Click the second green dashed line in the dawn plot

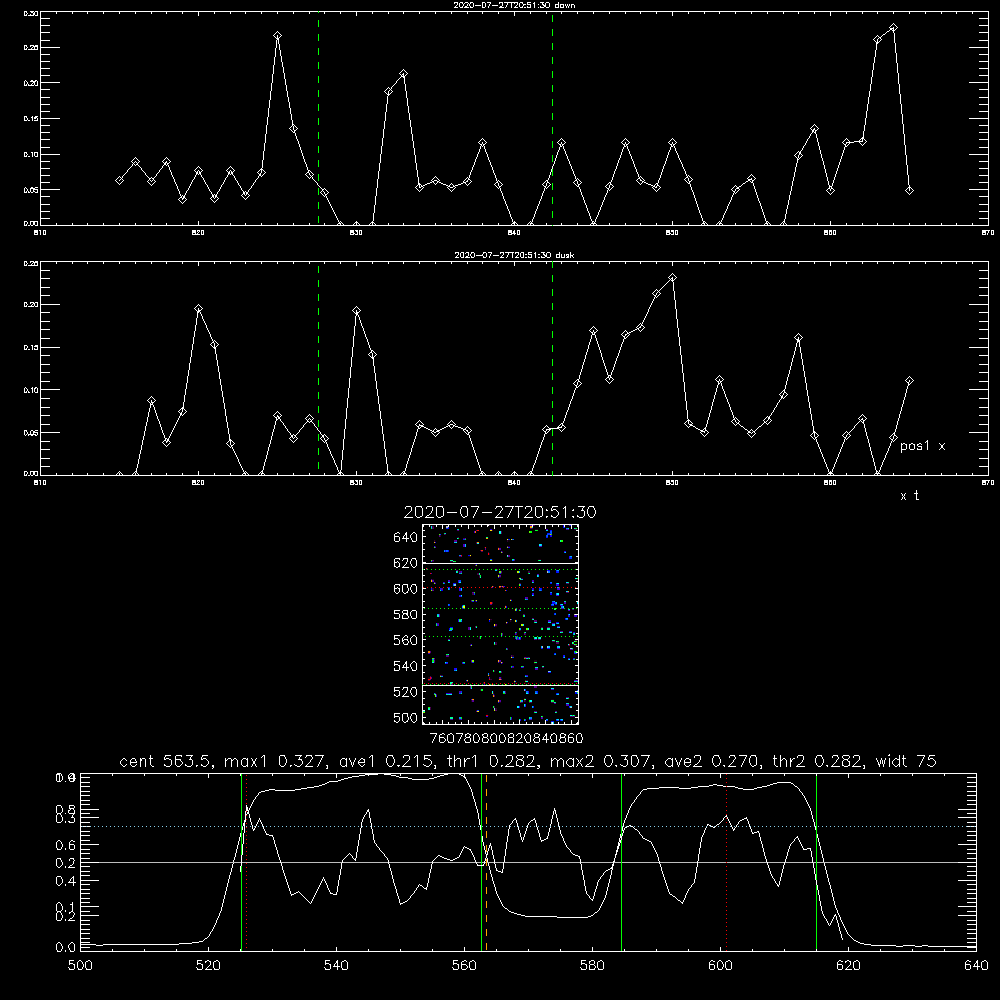552,119
